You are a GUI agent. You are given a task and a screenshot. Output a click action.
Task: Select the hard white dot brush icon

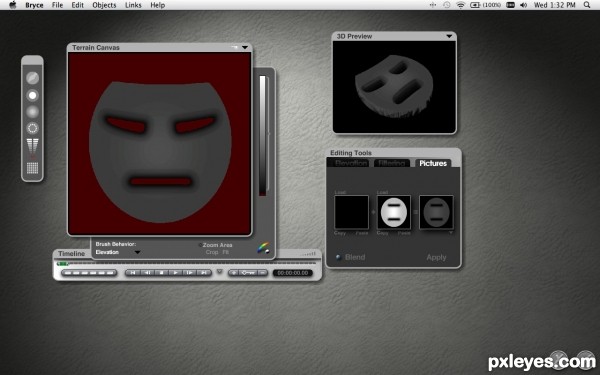(x=33, y=95)
